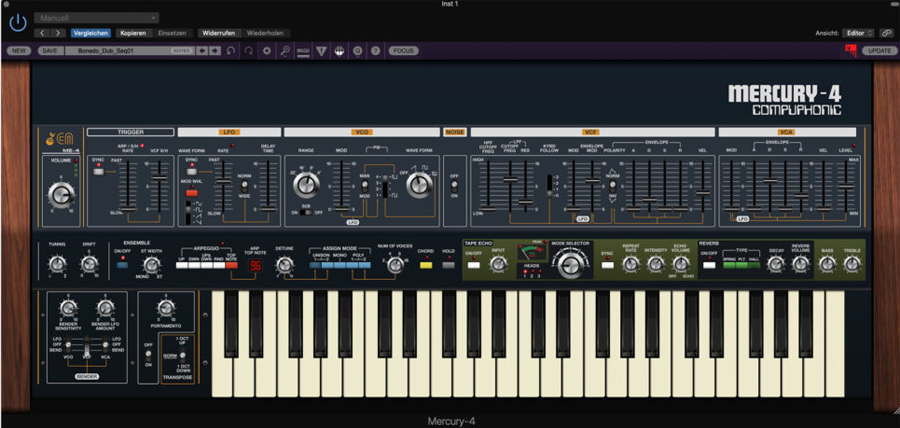Click the QWERTY keyboard globe icon
Screen dimensions: 900x428
340,51
